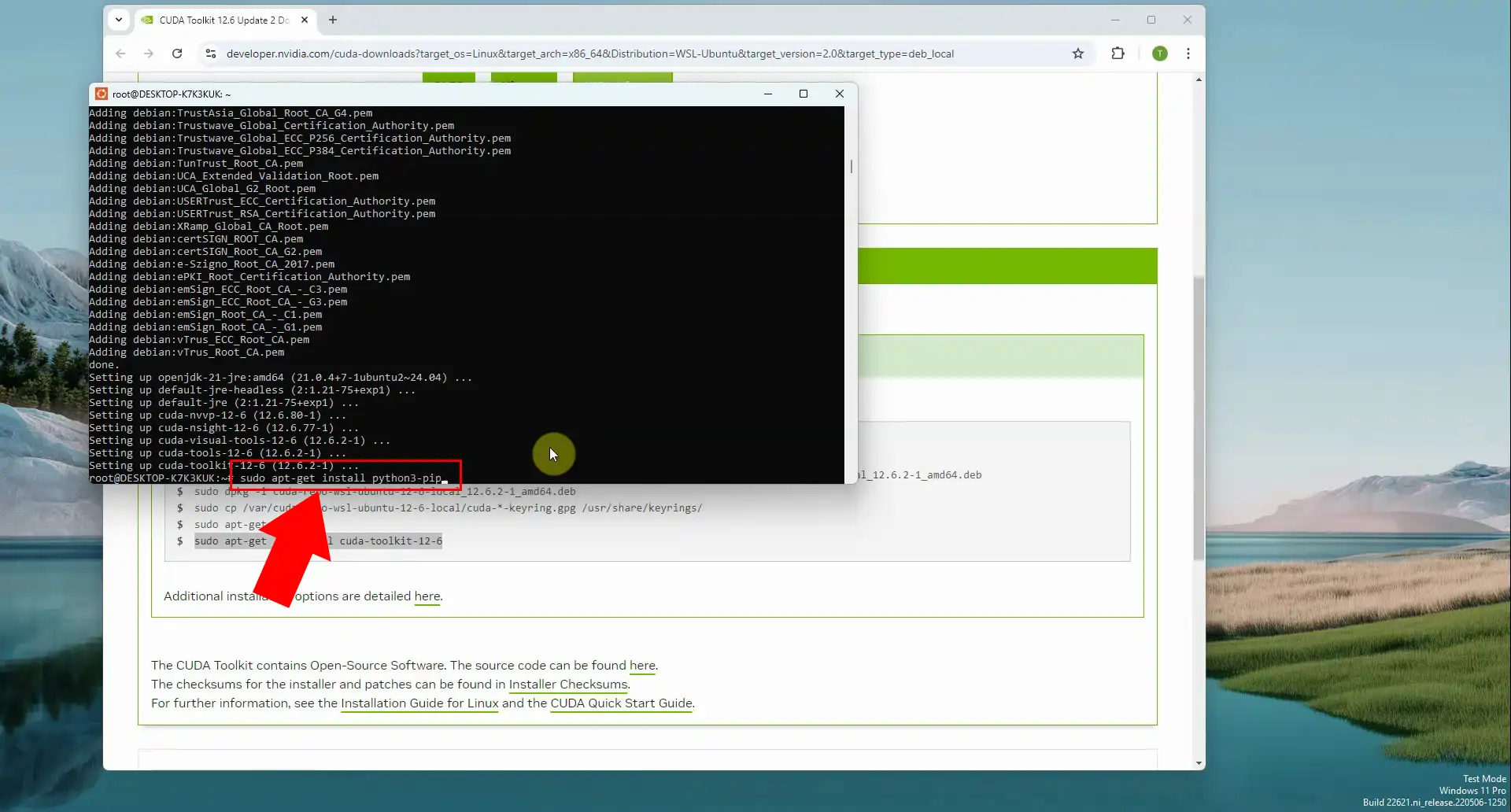1511x812 pixels.
Task: Open the CUDA Quick Start Guide link
Action: 622,703
